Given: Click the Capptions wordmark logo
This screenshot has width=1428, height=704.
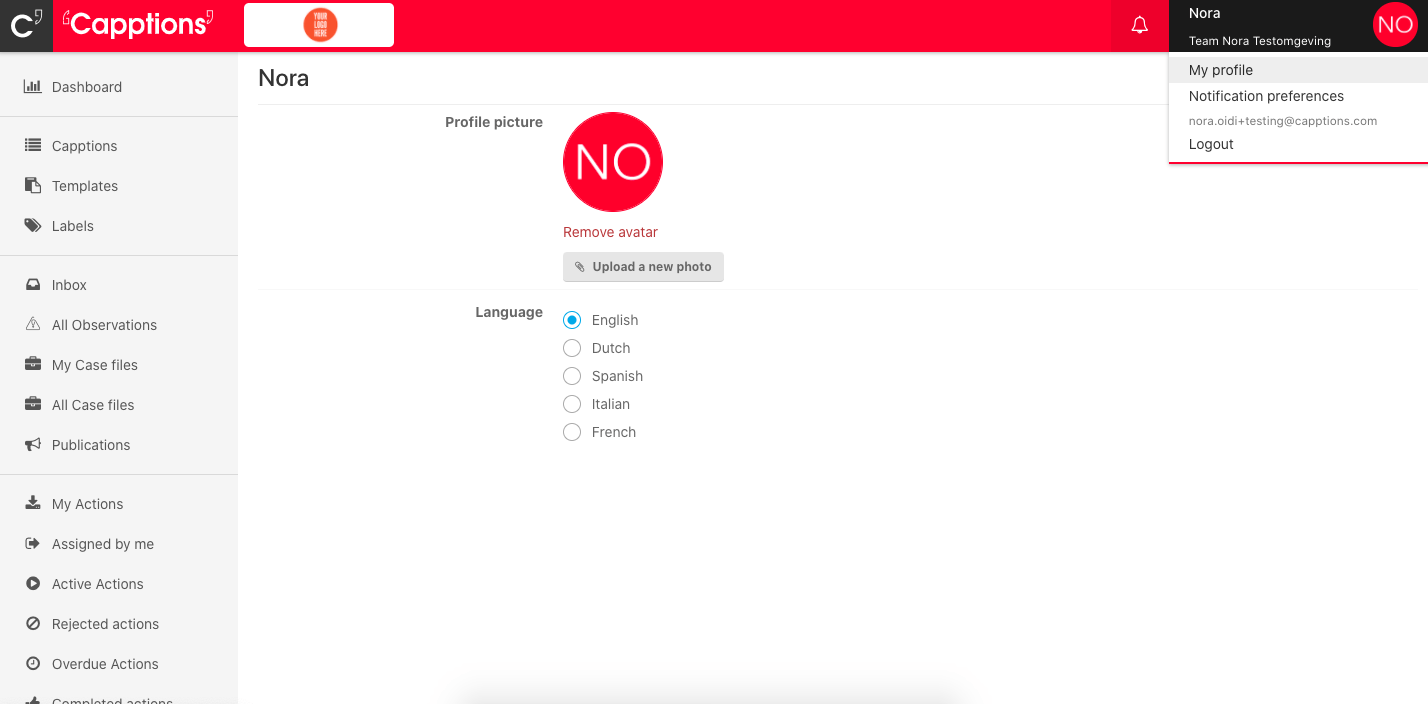Looking at the screenshot, I should (138, 23).
